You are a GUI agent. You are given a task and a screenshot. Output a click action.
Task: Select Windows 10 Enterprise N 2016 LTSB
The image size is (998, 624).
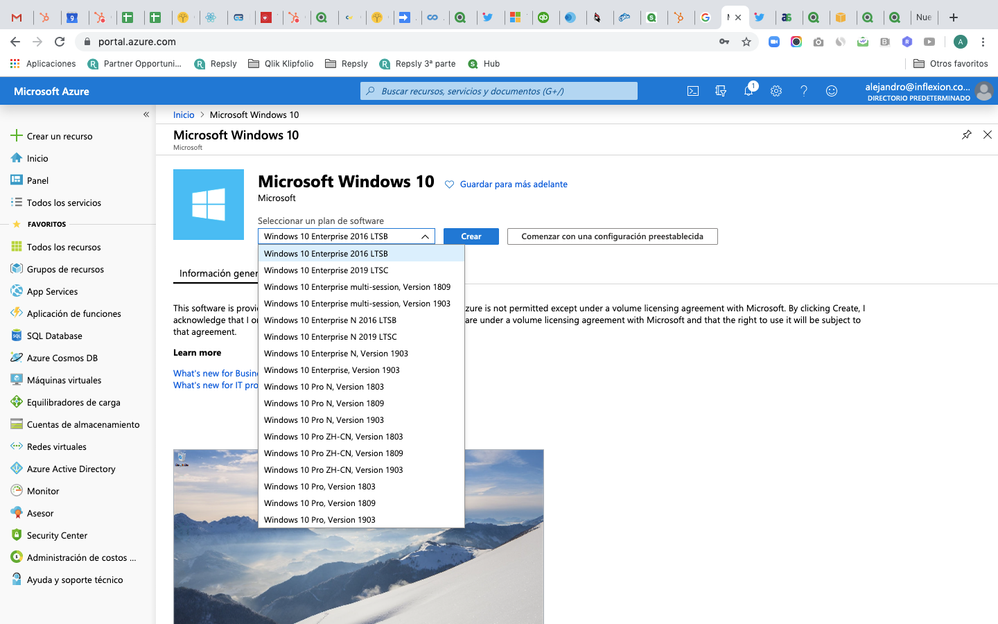(361, 320)
